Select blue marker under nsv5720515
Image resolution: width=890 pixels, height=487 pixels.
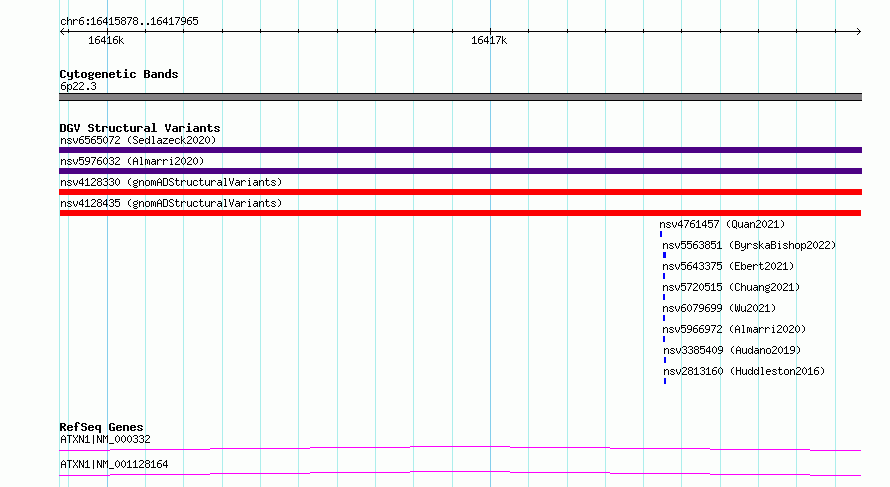tap(664, 297)
